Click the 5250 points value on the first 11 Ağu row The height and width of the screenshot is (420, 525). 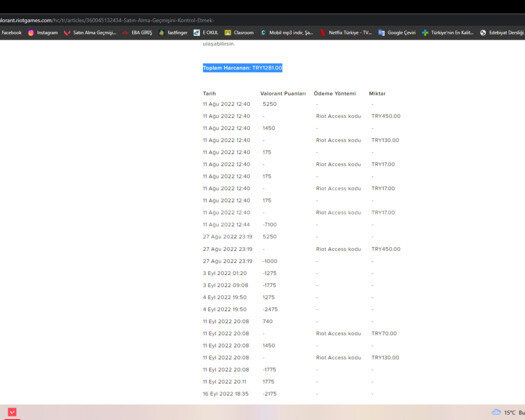(x=270, y=104)
